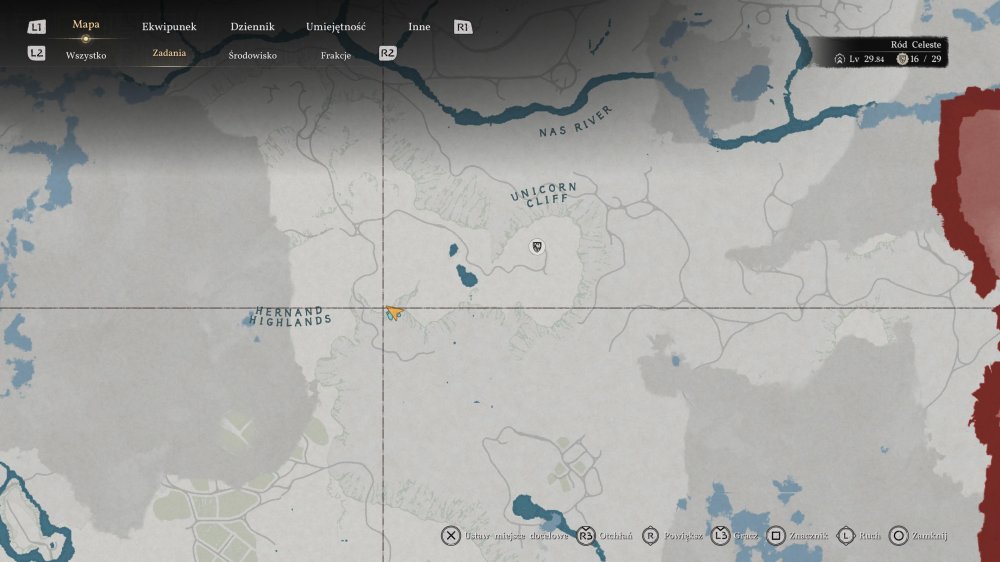The width and height of the screenshot is (1000, 562).
Task: Open the Umiejętność tab
Action: tap(336, 27)
